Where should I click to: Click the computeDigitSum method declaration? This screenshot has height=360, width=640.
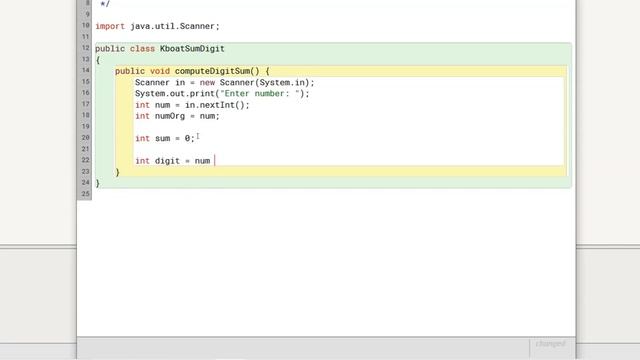pos(192,71)
